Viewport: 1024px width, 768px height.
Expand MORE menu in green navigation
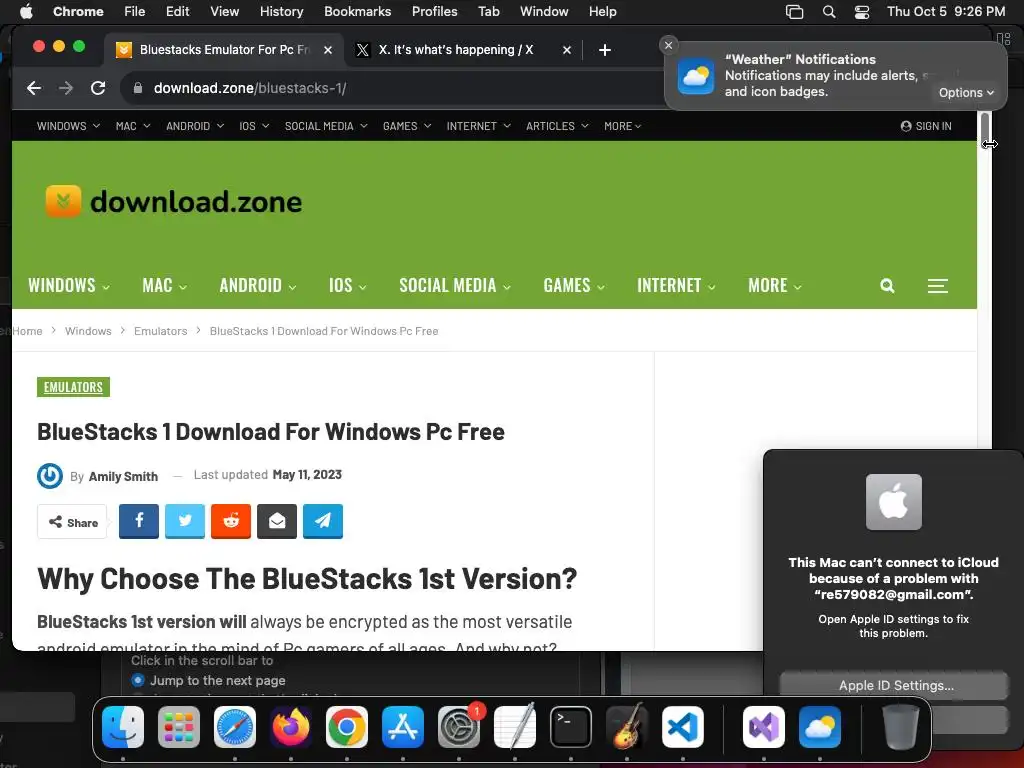(x=775, y=285)
